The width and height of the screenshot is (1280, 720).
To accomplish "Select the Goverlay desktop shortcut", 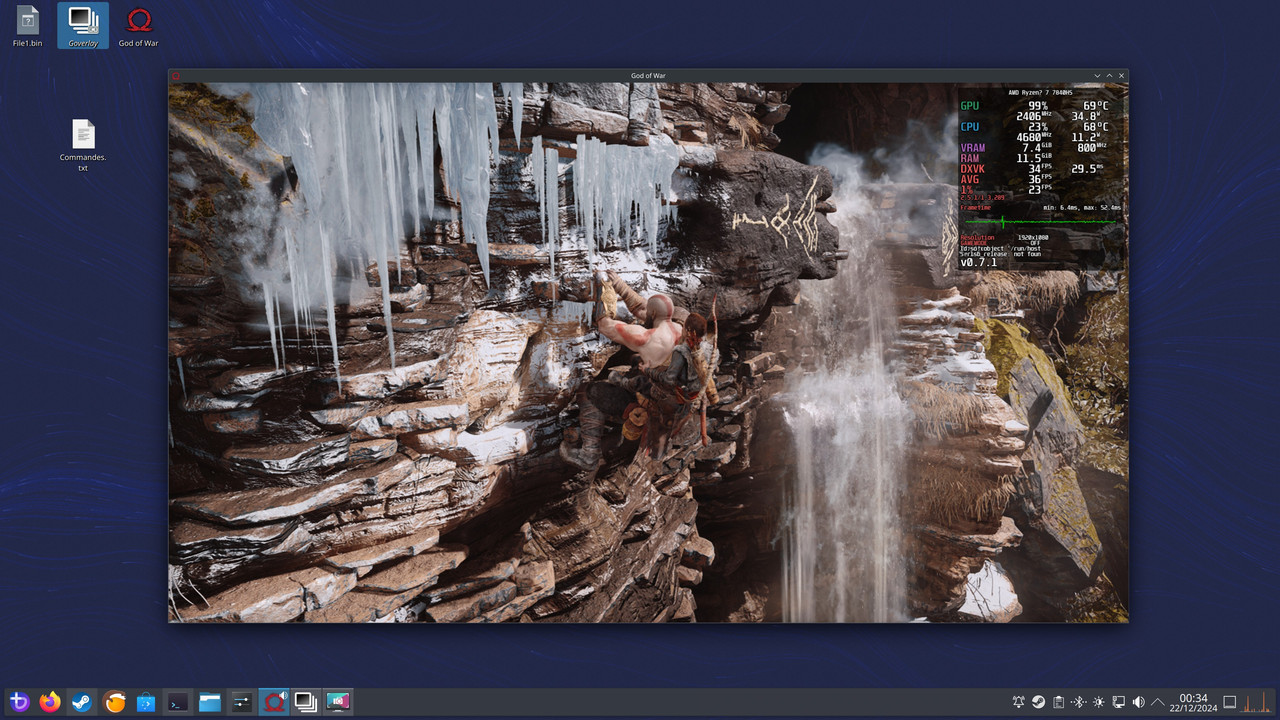I will (83, 27).
